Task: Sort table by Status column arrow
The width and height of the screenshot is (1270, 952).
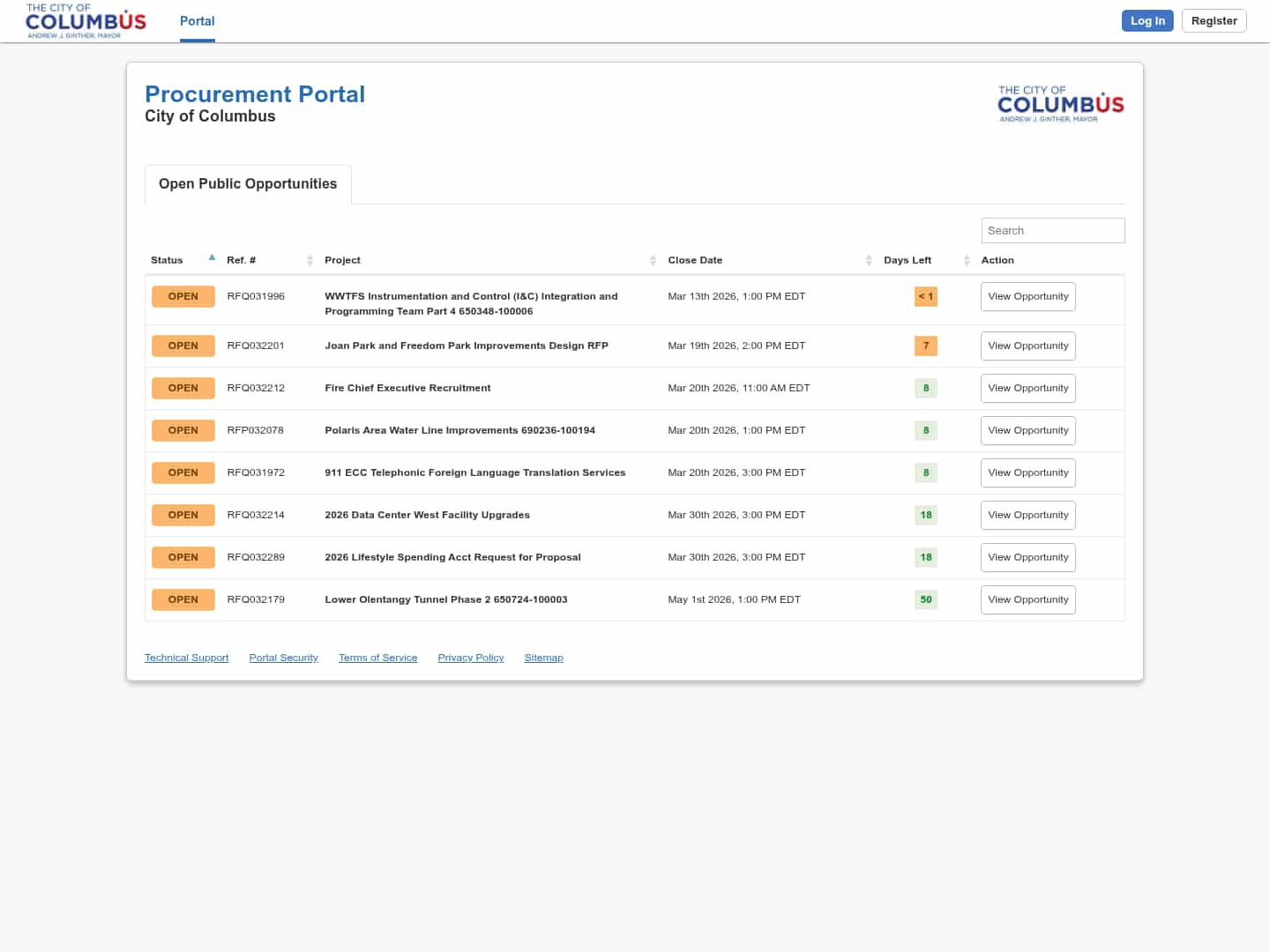Action: [212, 258]
